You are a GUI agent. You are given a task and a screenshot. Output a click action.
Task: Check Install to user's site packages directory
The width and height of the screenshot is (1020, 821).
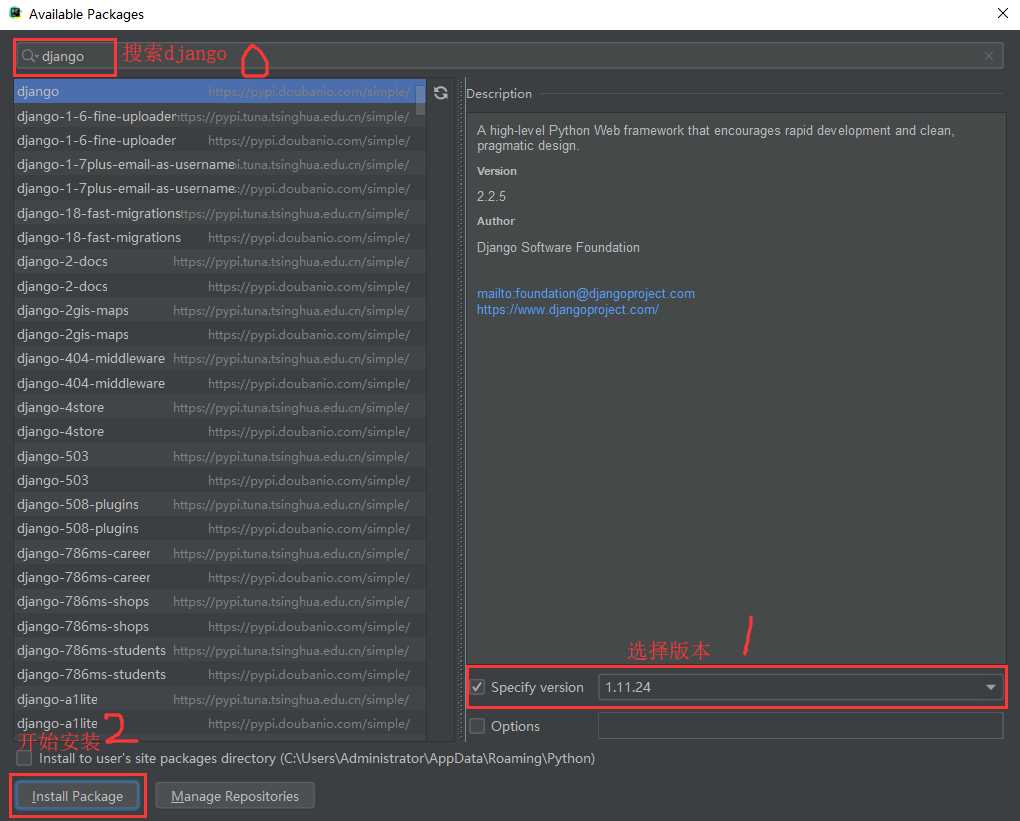coord(24,758)
